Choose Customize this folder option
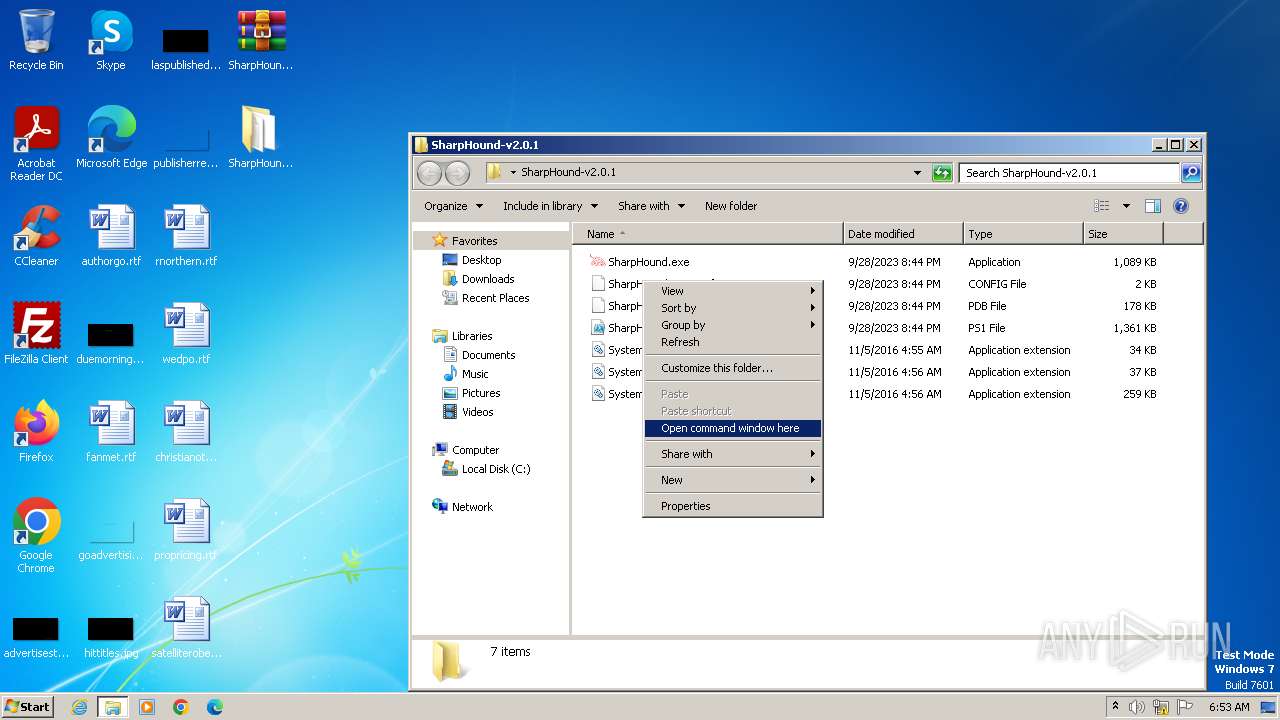This screenshot has width=1280, height=720. [732, 368]
